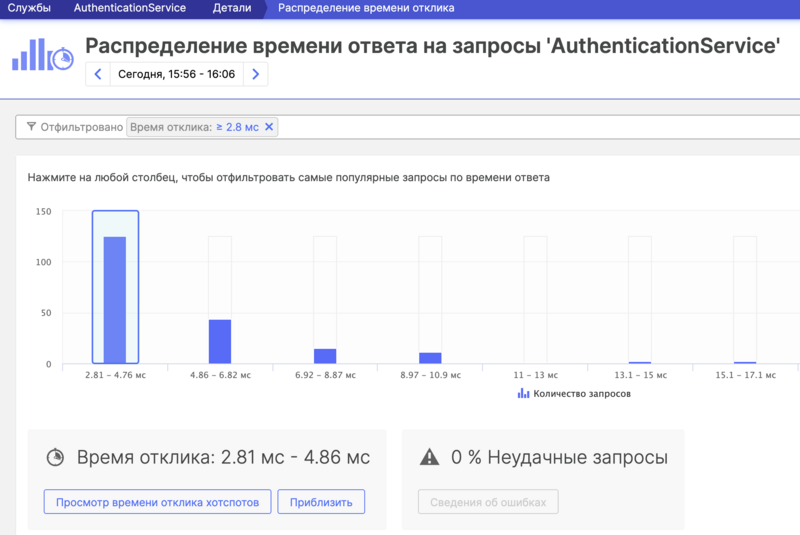
Task: Click the filter funnel icon
Action: pyautogui.click(x=31, y=126)
